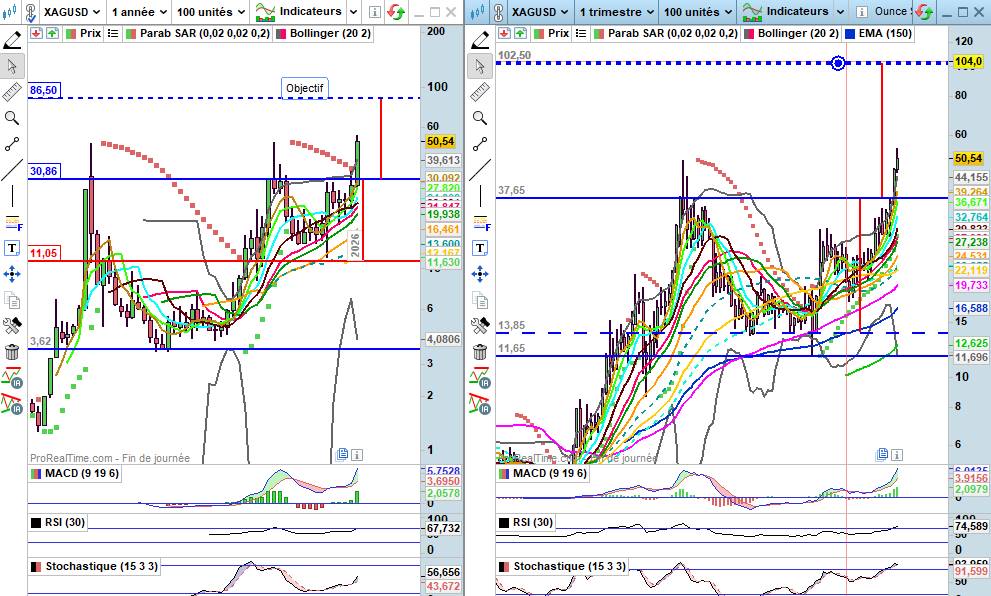Select the pencil drawing tool in left chart
This screenshot has width=991, height=596.
coord(12,39)
